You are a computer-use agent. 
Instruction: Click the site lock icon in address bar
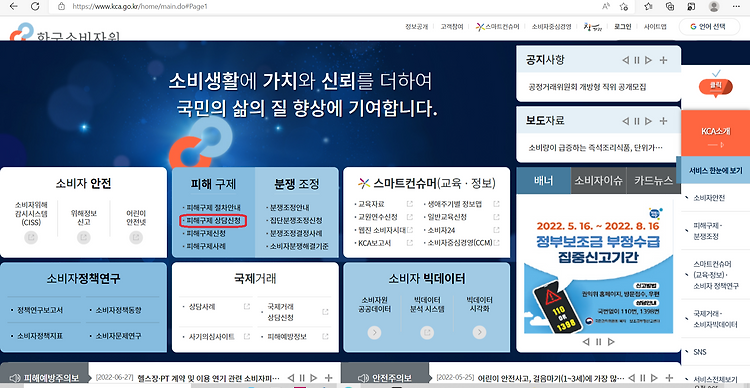61,7
